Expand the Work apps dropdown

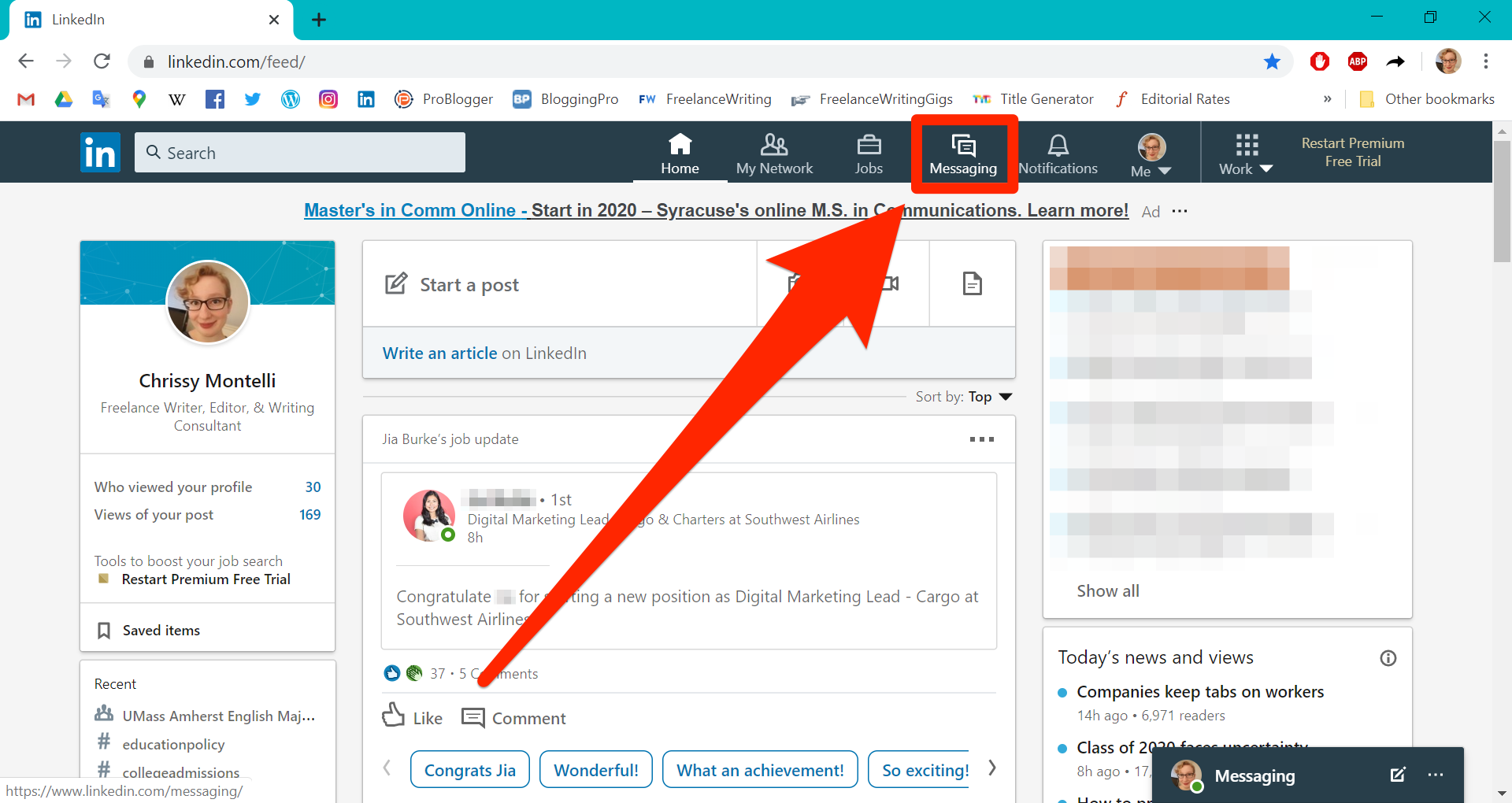point(1246,154)
